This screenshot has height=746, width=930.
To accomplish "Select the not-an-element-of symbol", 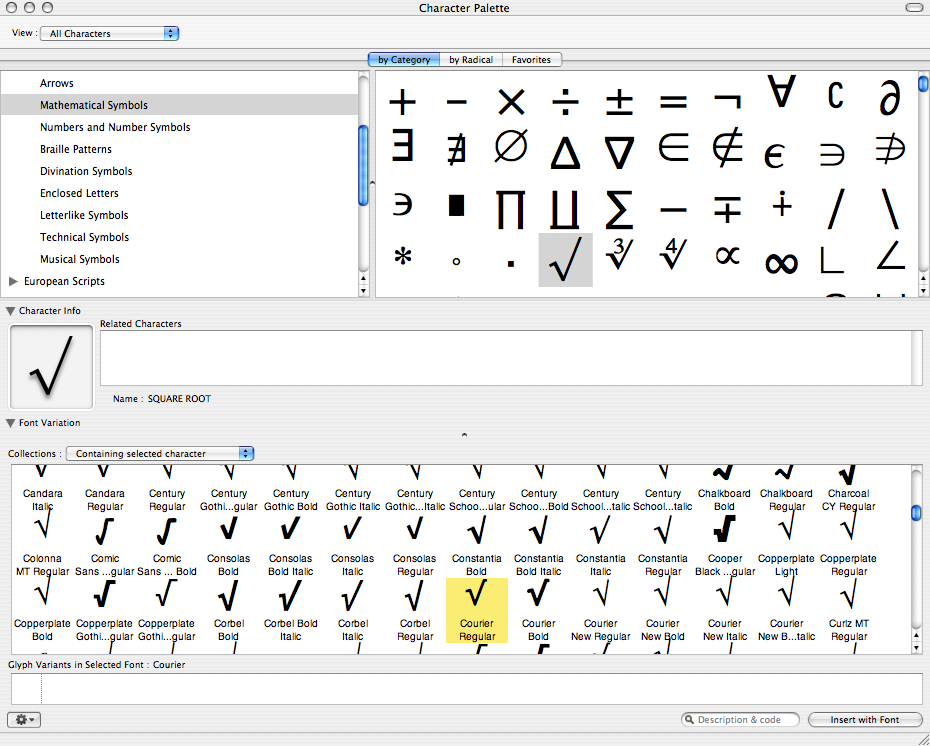I will (x=727, y=146).
